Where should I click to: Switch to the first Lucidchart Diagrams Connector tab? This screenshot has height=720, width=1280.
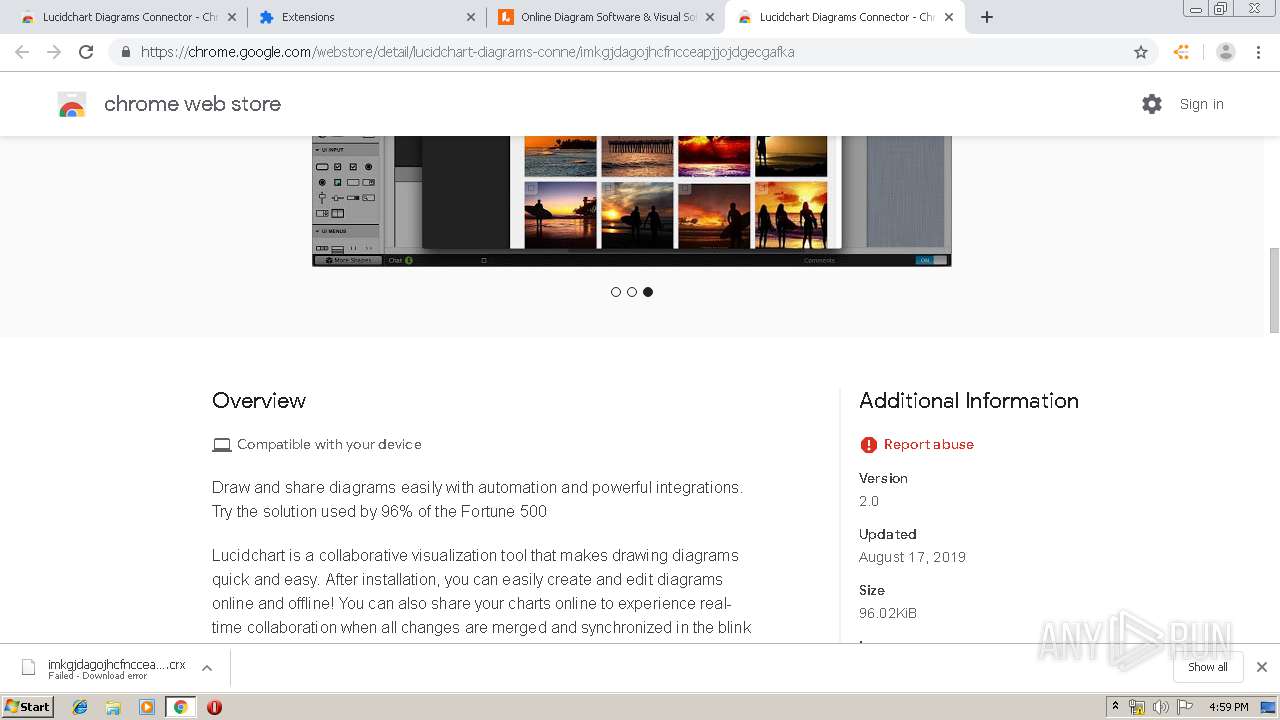129,17
